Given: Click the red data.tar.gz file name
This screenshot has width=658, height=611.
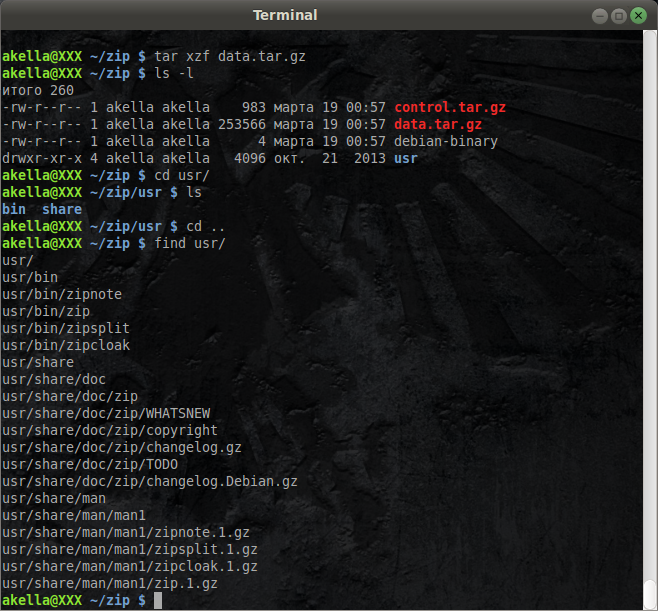Looking at the screenshot, I should coord(438,125).
